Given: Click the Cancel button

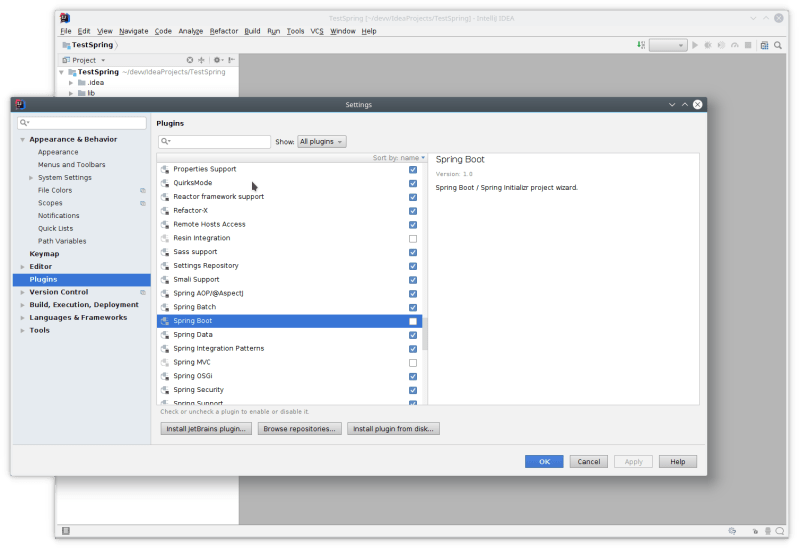Looking at the screenshot, I should (589, 461).
